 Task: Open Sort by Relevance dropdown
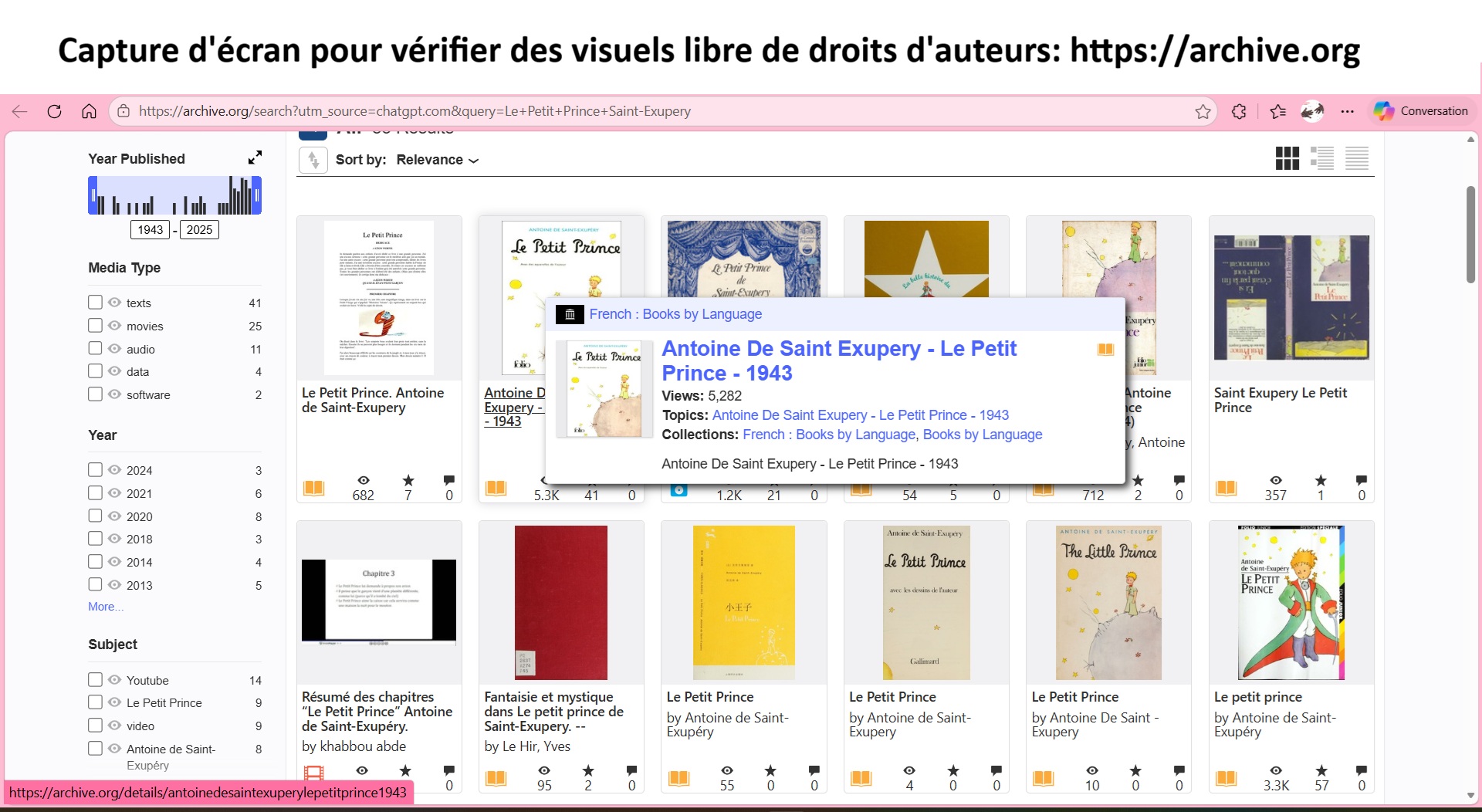tap(437, 160)
